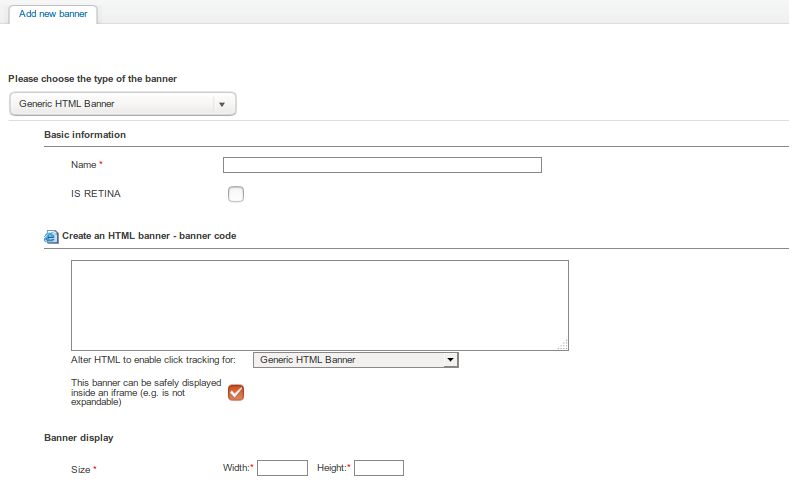This screenshot has height=500, width=800.
Task: Click the IS RETINA label text
Action: [96, 194]
